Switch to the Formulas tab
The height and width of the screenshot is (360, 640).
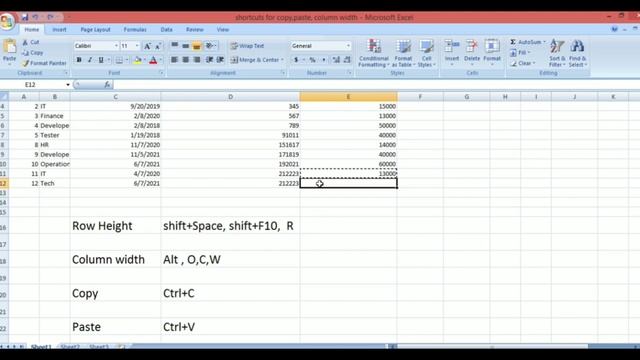click(135, 30)
